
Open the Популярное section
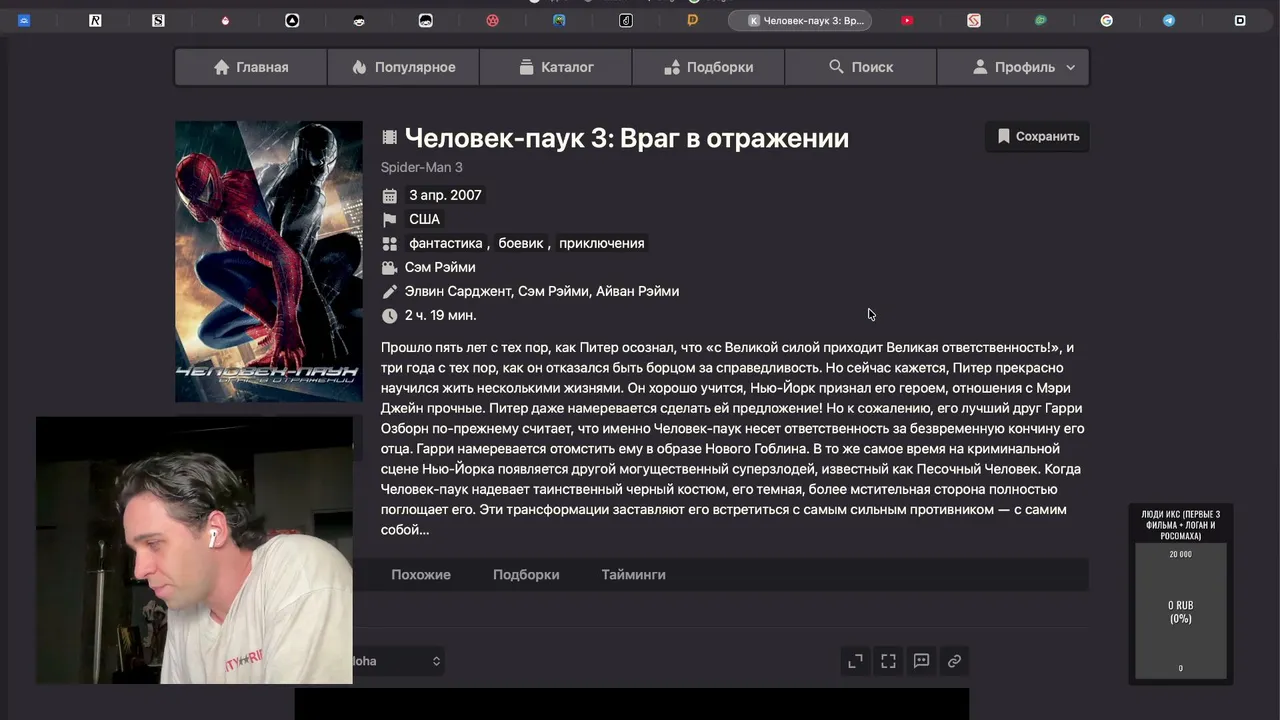(x=403, y=67)
